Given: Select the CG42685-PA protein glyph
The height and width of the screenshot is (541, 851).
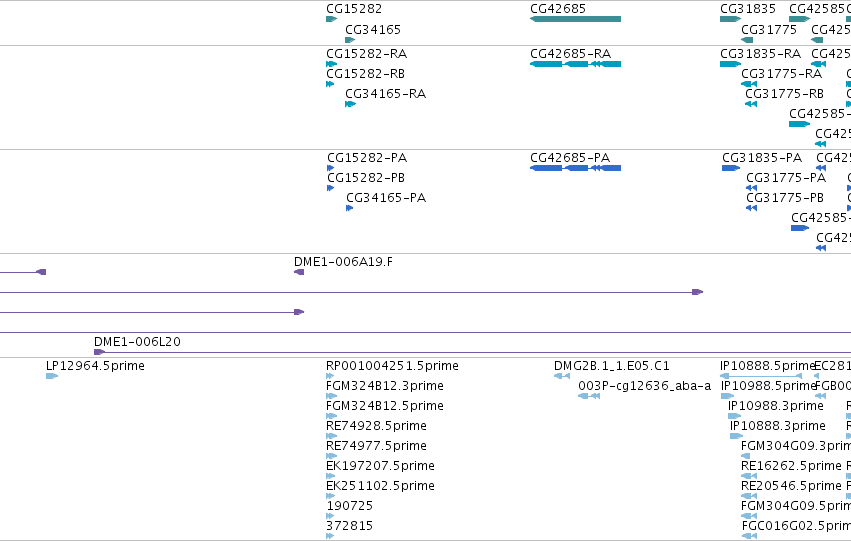Looking at the screenshot, I should click(x=575, y=168).
